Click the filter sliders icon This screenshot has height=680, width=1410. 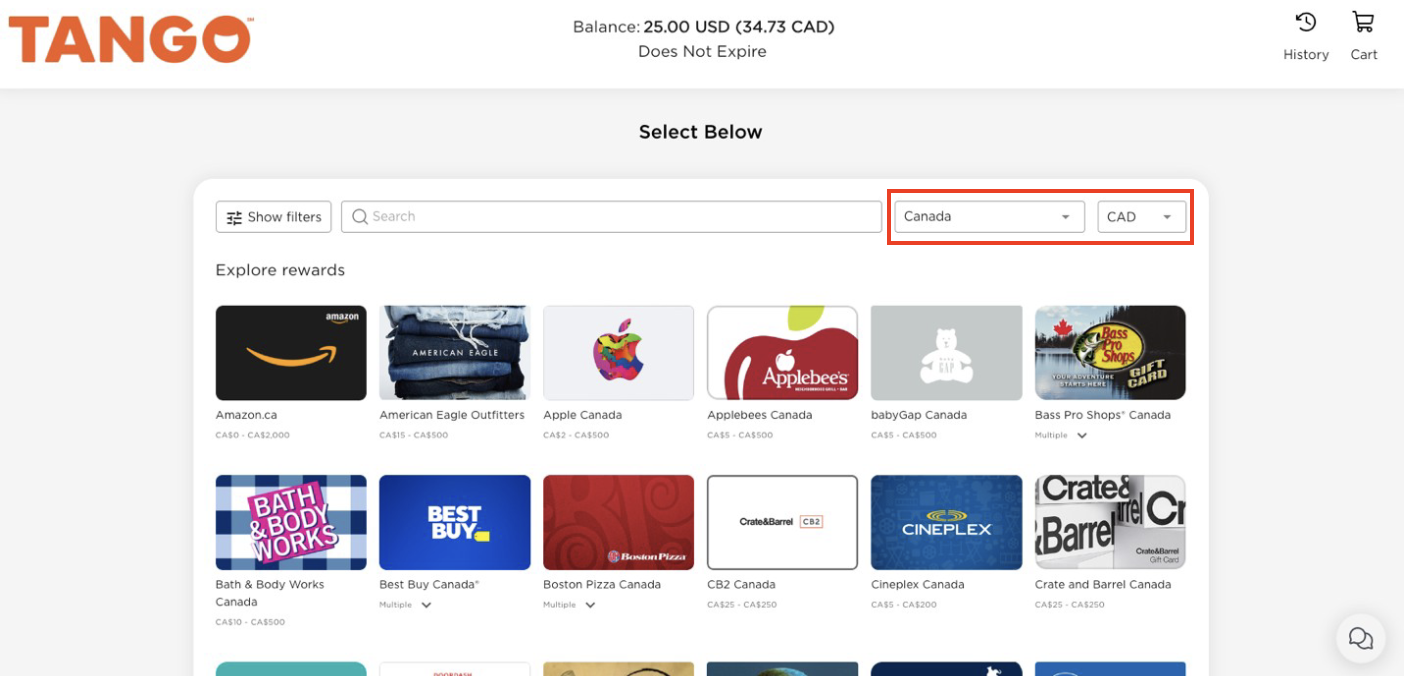click(235, 218)
